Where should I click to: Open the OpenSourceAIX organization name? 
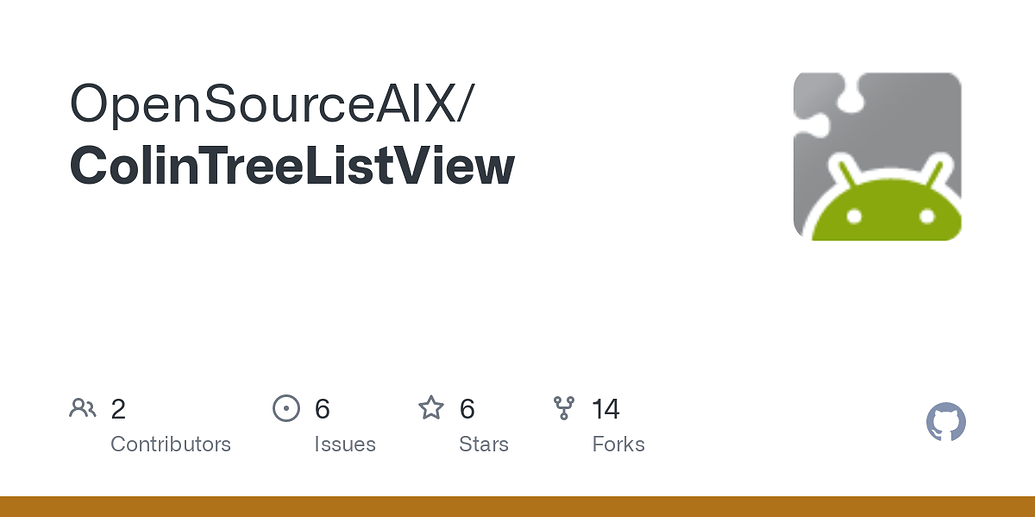[x=272, y=103]
